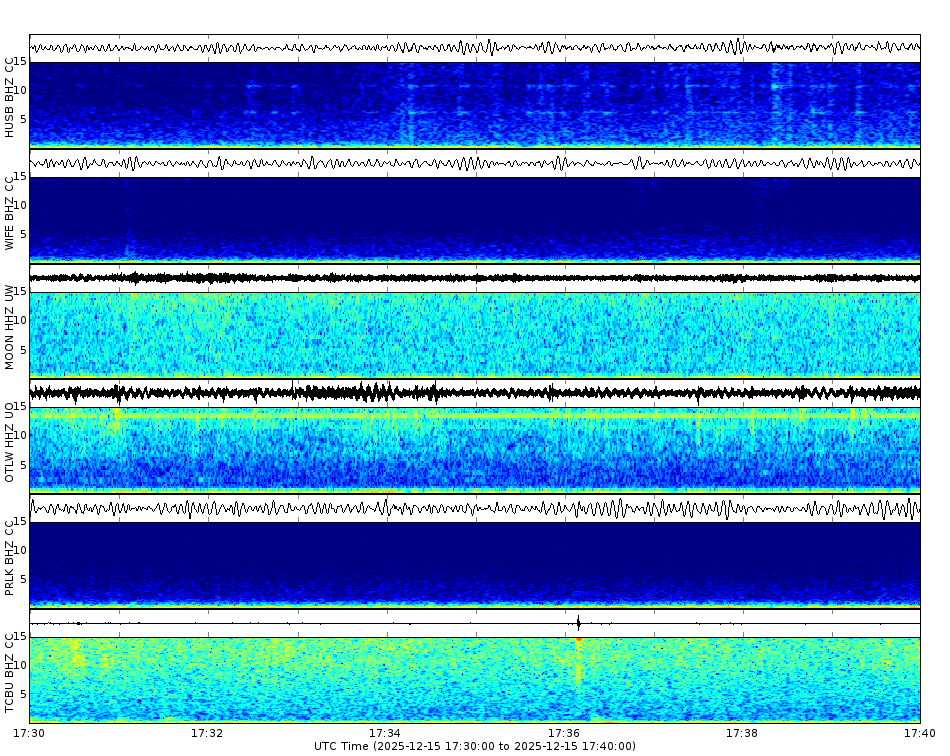Click the spike on the TCBU waveform trace
The image size is (950, 756).
[578, 620]
